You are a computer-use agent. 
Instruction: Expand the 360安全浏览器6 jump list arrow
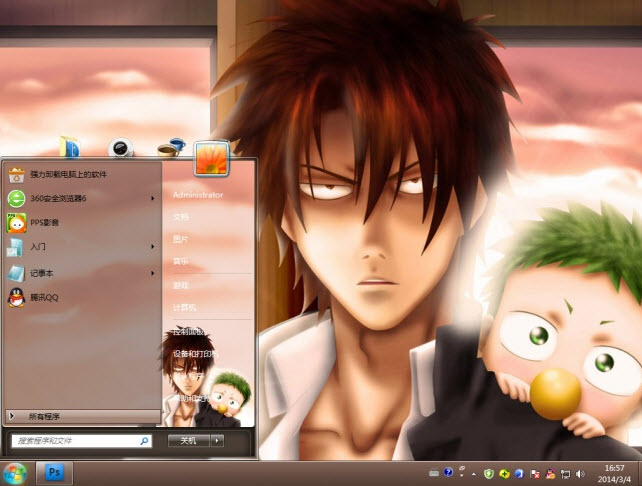(153, 199)
